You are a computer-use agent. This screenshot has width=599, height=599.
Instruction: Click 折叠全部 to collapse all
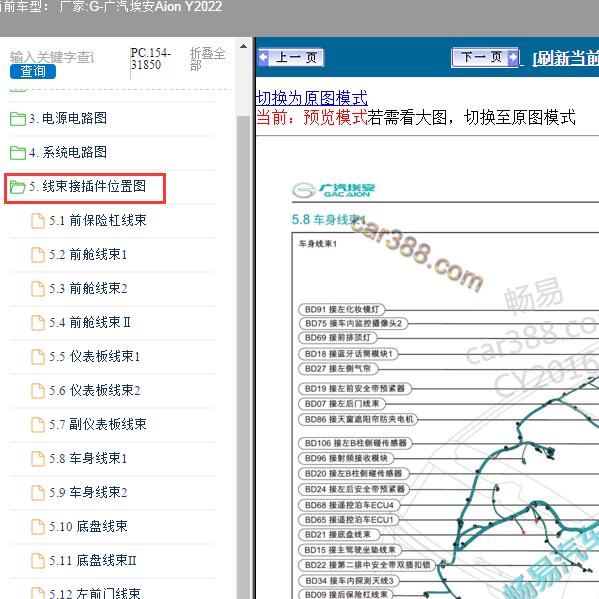pos(207,58)
